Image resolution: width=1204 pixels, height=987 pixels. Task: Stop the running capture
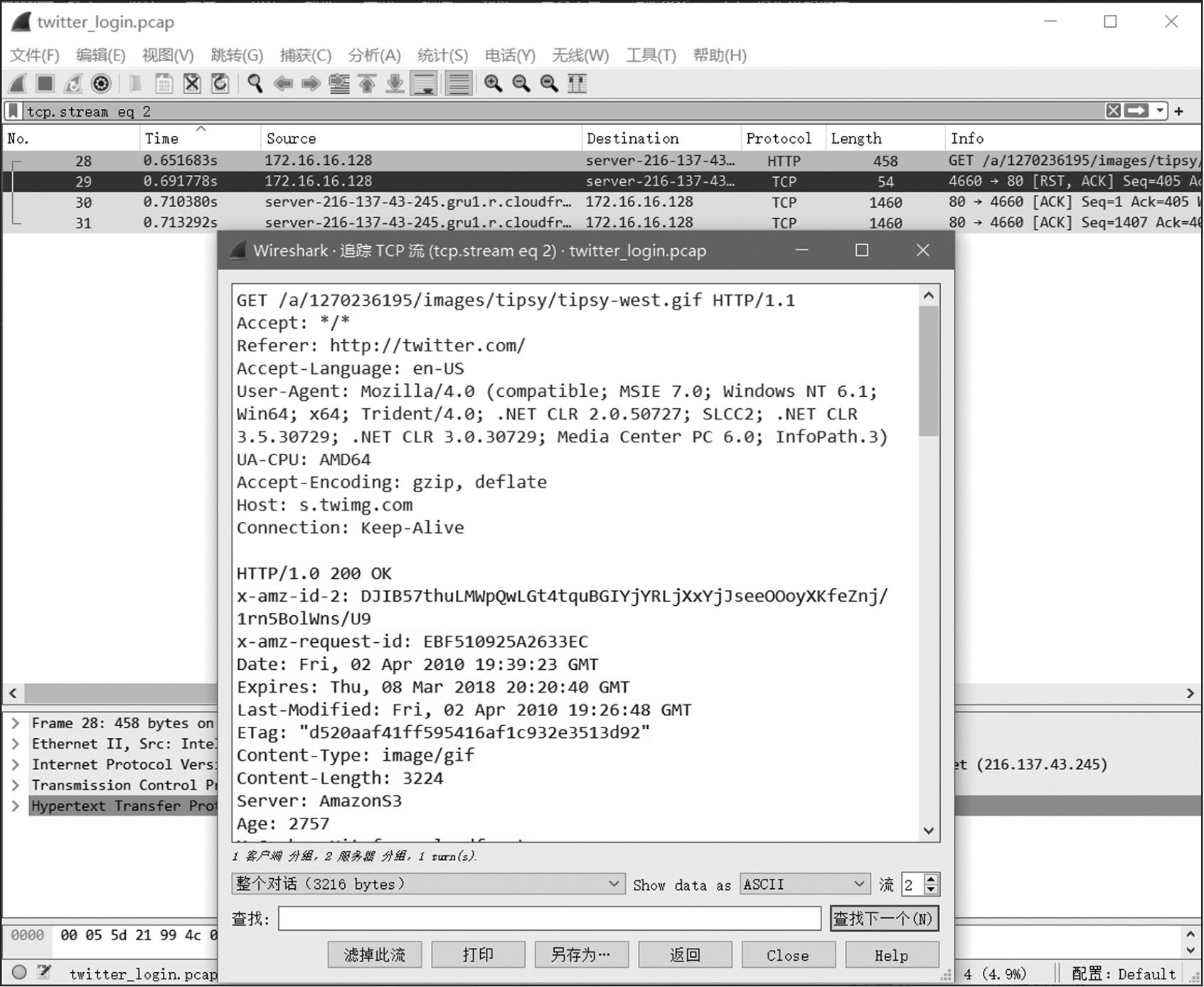(46, 84)
